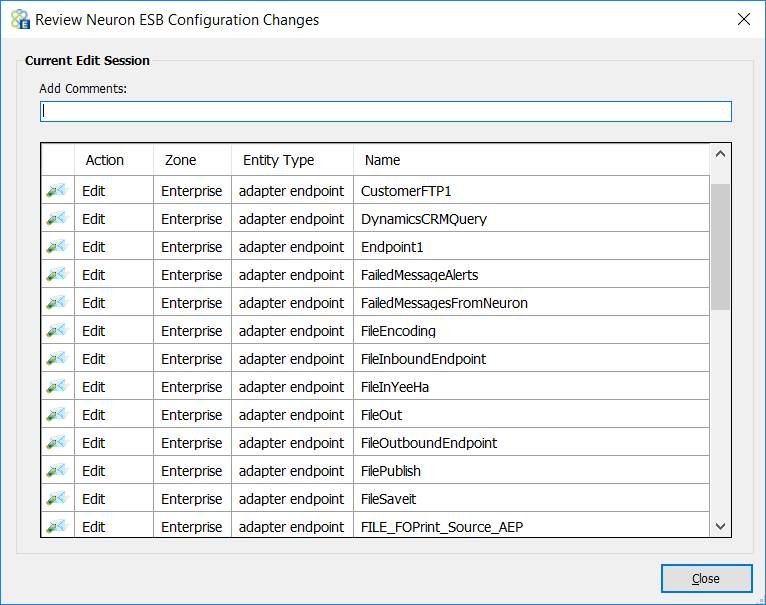766x605 pixels.
Task: Click the adapter icon beside CustomerFTP1
Action: pyautogui.click(x=57, y=191)
